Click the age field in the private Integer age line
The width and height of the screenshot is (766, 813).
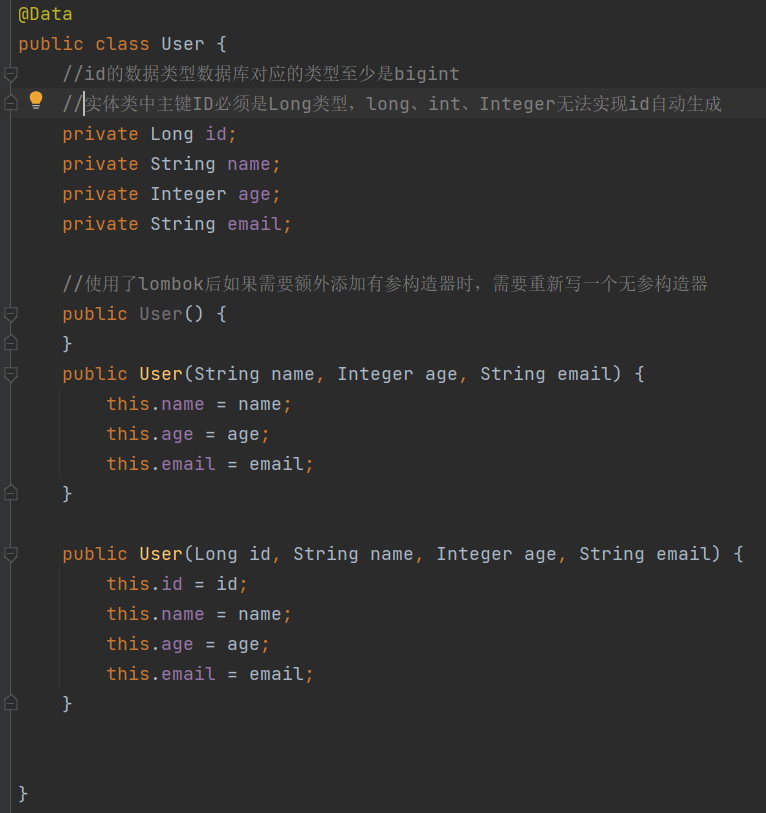254,194
